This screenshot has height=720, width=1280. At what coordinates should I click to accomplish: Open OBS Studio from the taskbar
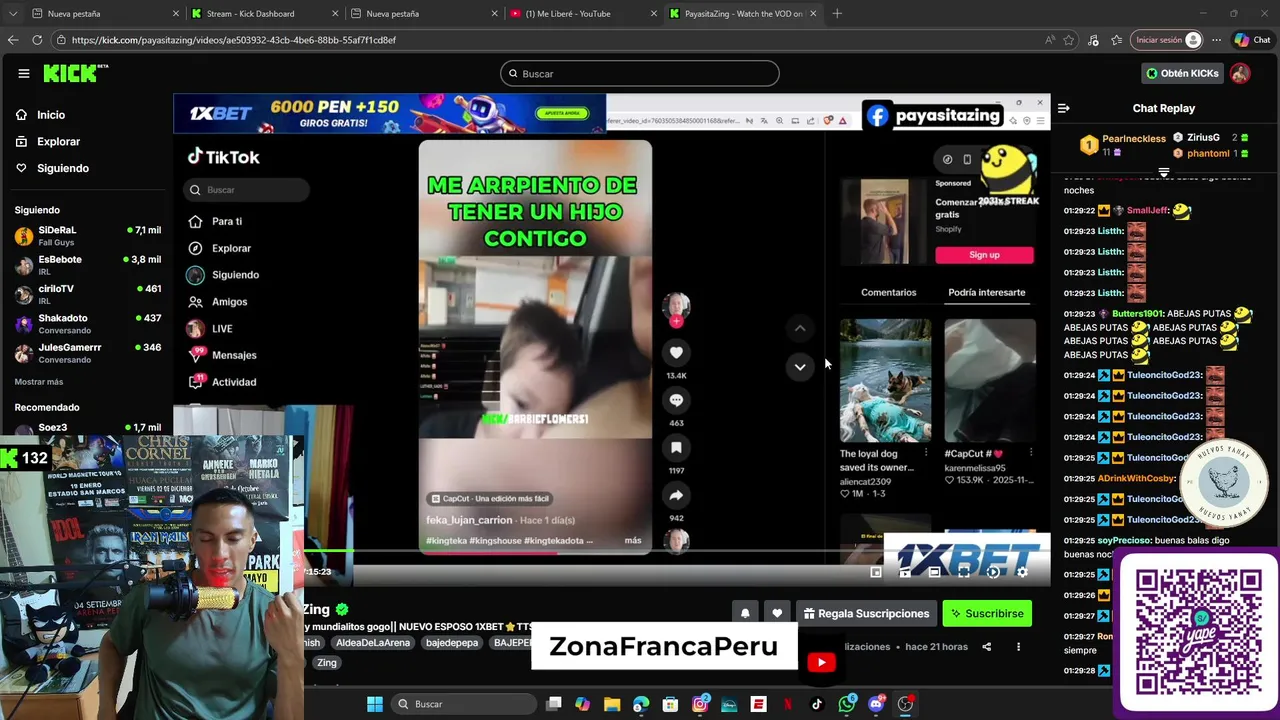pyautogui.click(x=905, y=704)
